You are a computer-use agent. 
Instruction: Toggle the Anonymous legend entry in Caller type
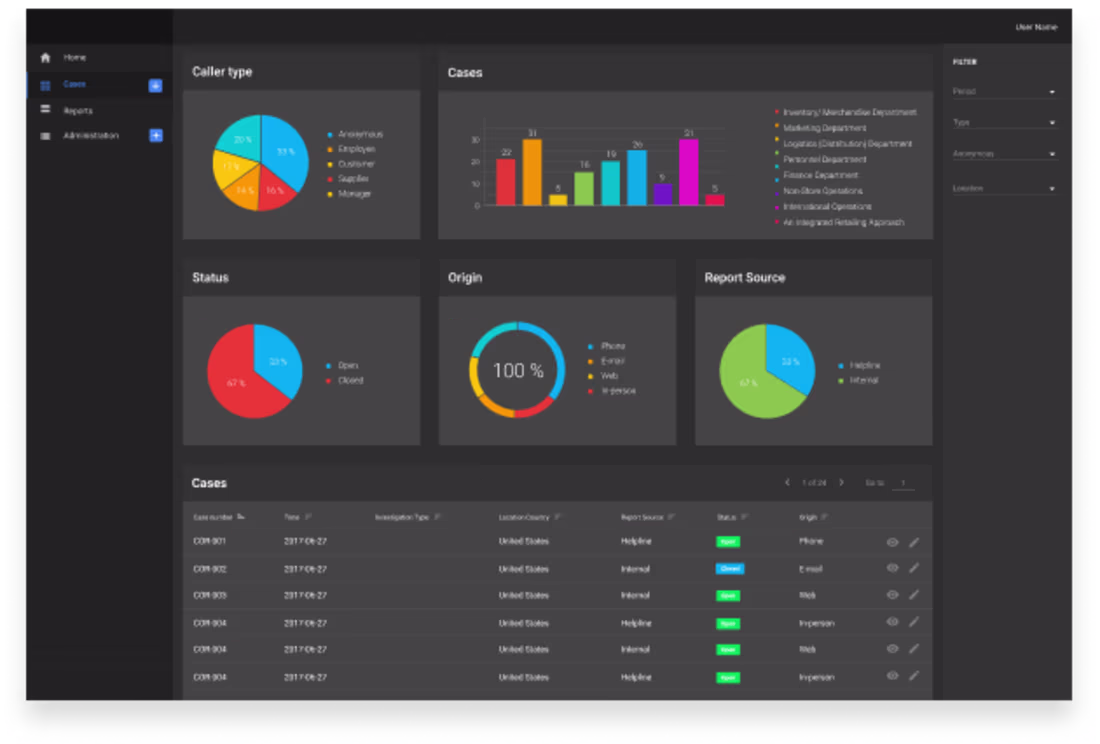[x=355, y=133]
